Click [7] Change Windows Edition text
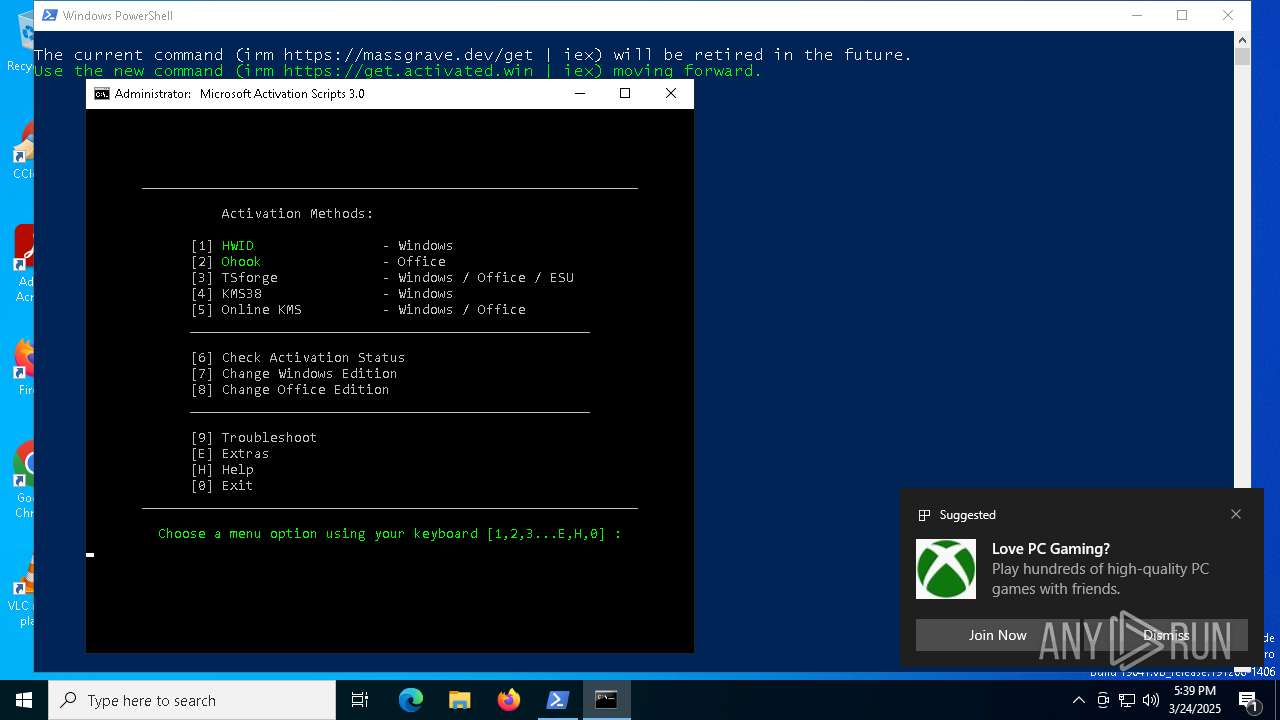1280x720 pixels. tap(294, 373)
